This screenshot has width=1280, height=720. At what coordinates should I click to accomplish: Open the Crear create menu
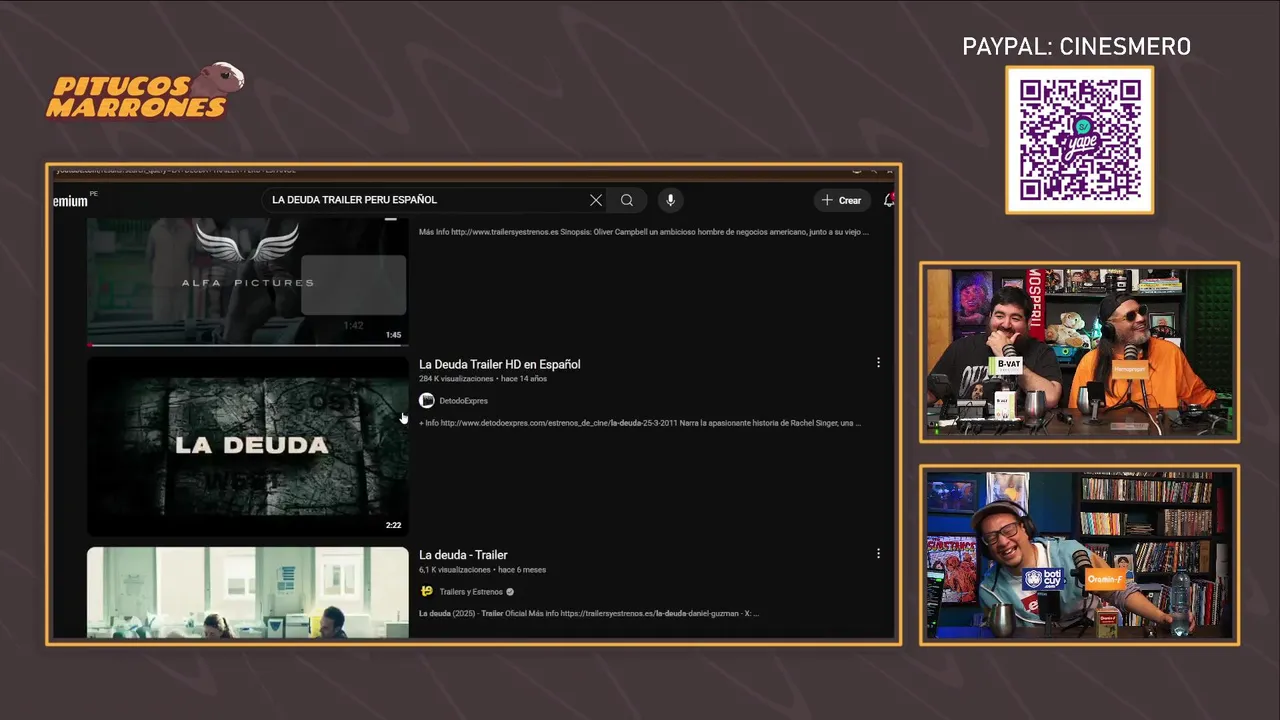click(x=842, y=200)
